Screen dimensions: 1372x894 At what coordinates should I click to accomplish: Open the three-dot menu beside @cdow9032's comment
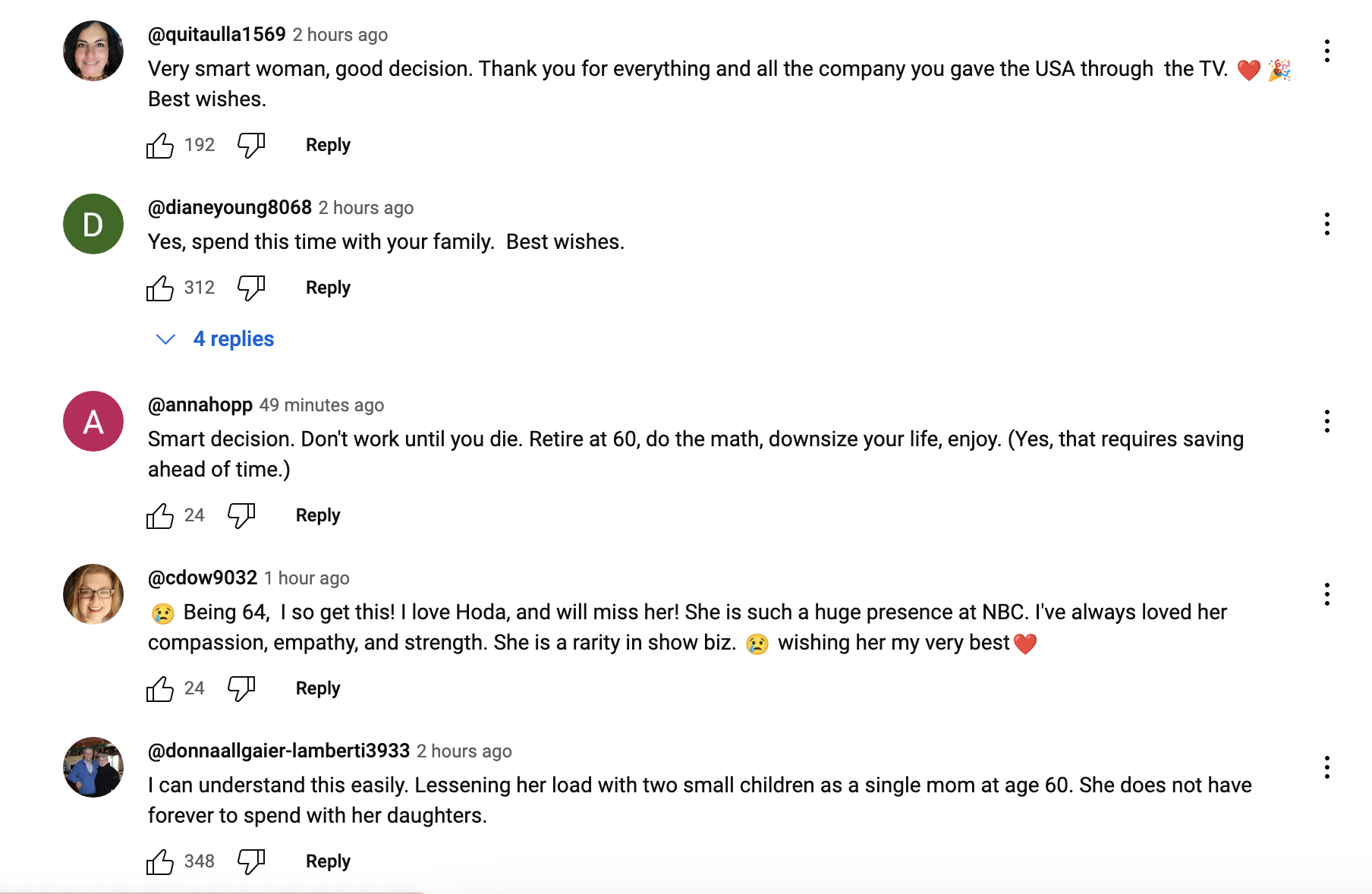(x=1327, y=594)
